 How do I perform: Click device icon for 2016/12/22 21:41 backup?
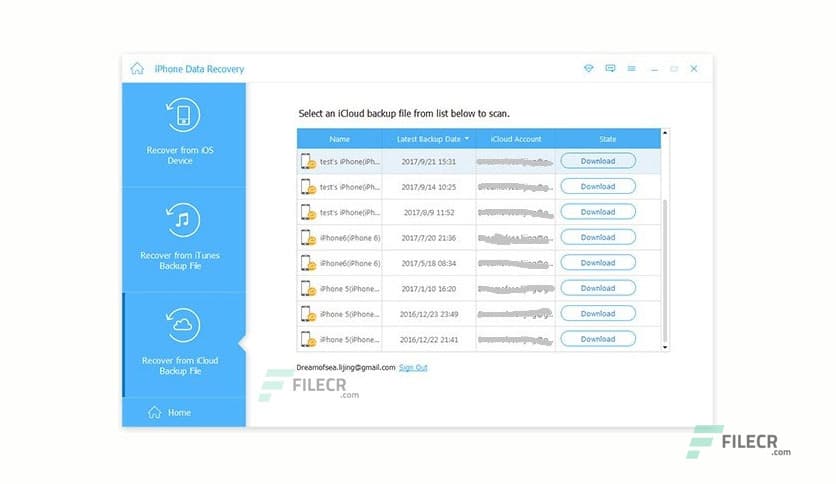(308, 340)
